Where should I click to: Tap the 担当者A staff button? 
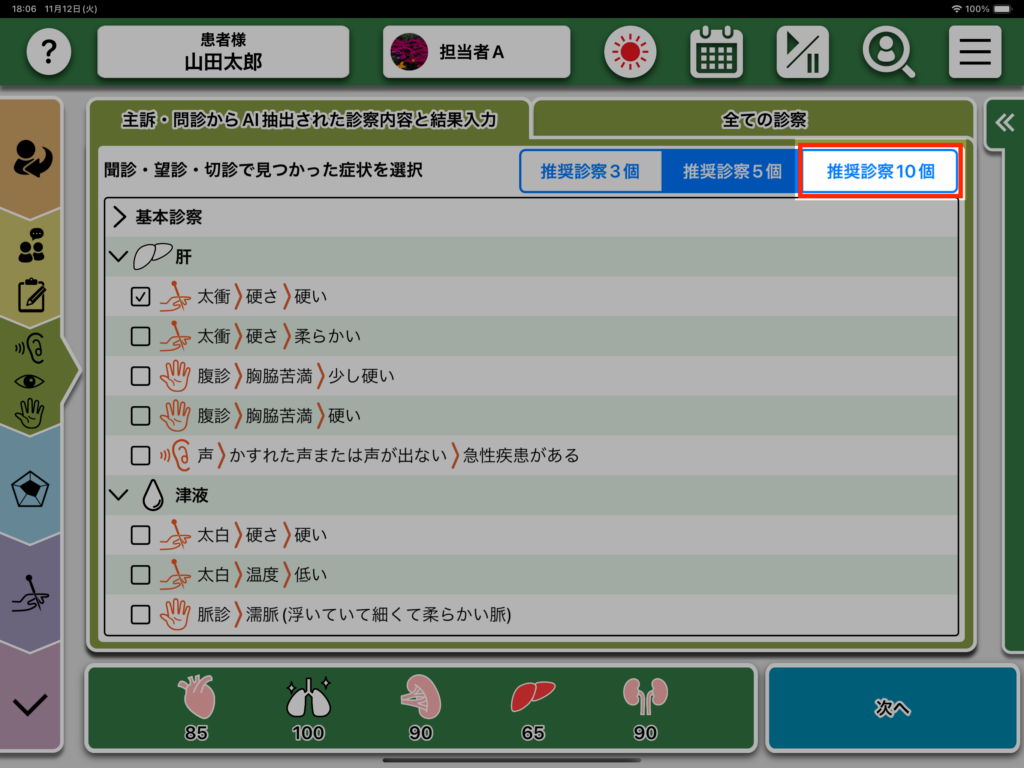[476, 52]
